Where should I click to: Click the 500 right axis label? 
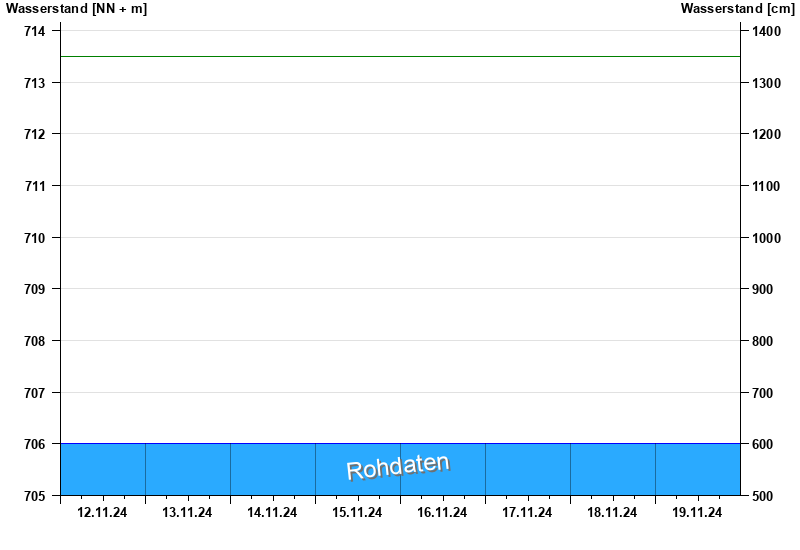(764, 496)
